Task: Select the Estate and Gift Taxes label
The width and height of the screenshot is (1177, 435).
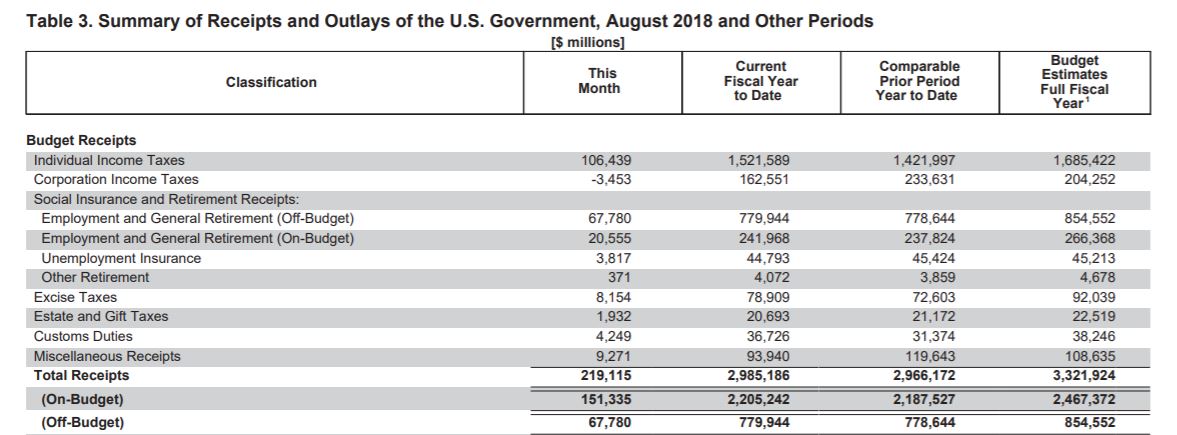Action: (x=101, y=316)
